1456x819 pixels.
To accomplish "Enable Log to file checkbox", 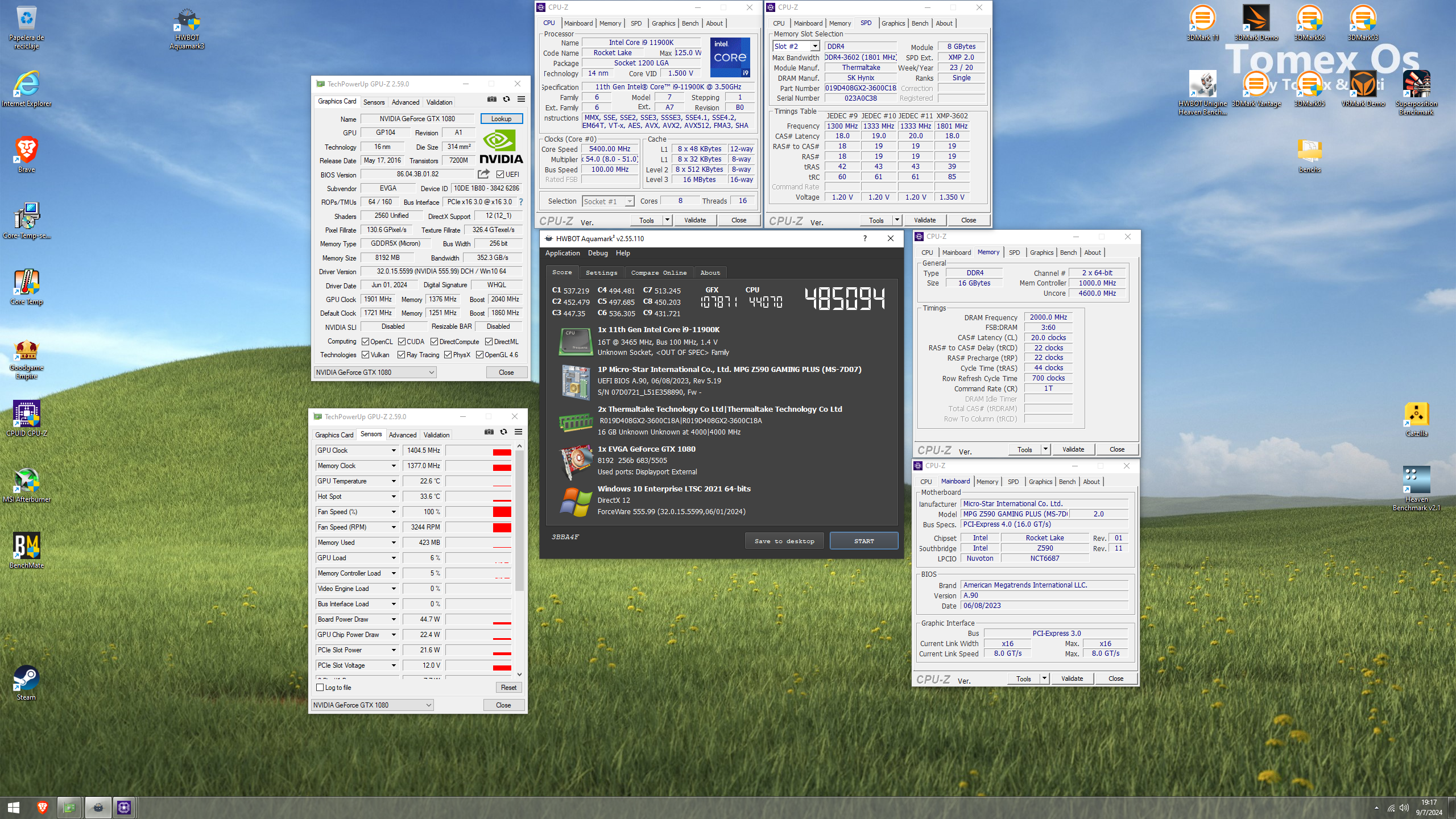I will [320, 688].
